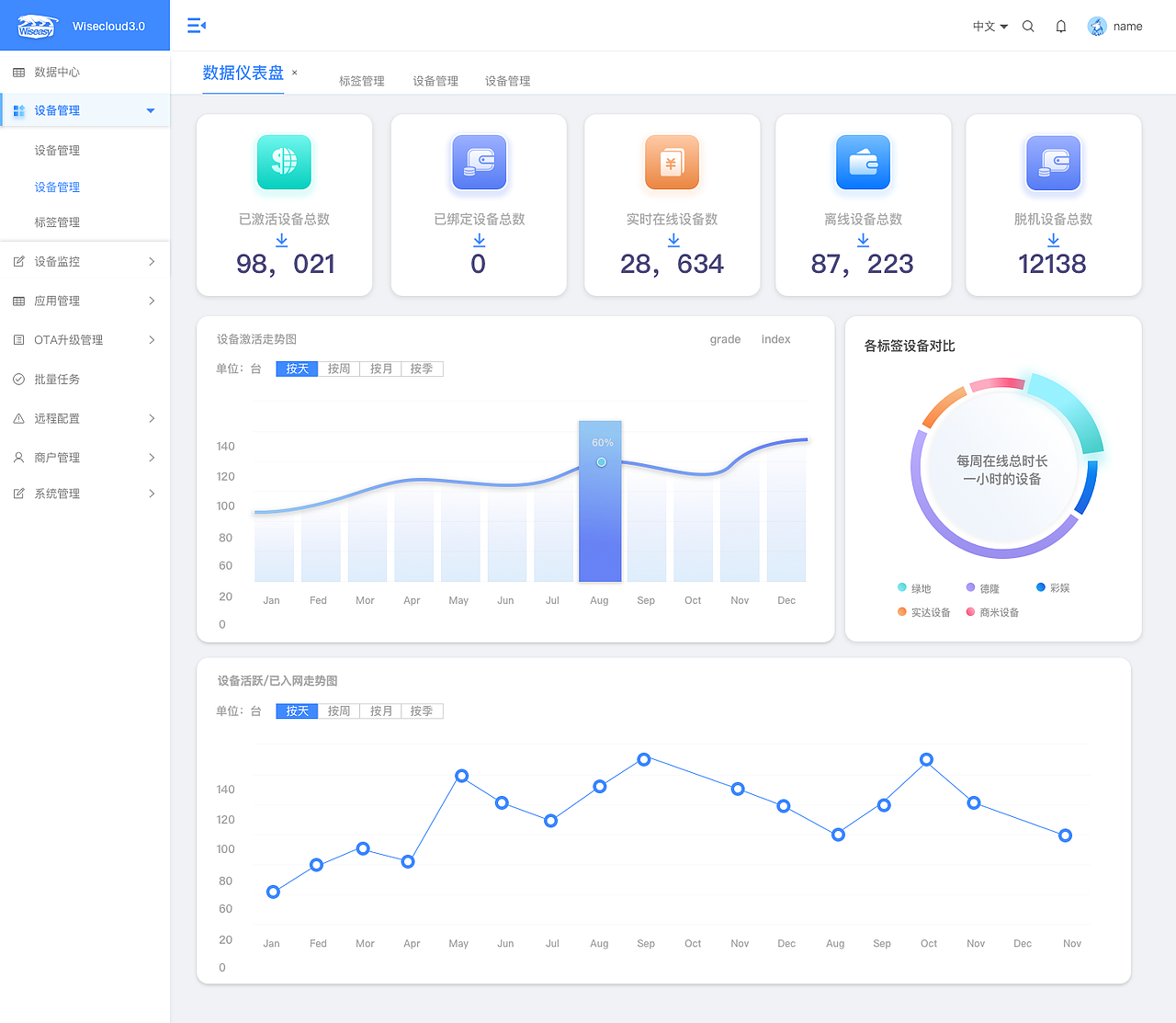Click the index link in chart header
Viewport: 1176px width, 1023px height.
[775, 339]
